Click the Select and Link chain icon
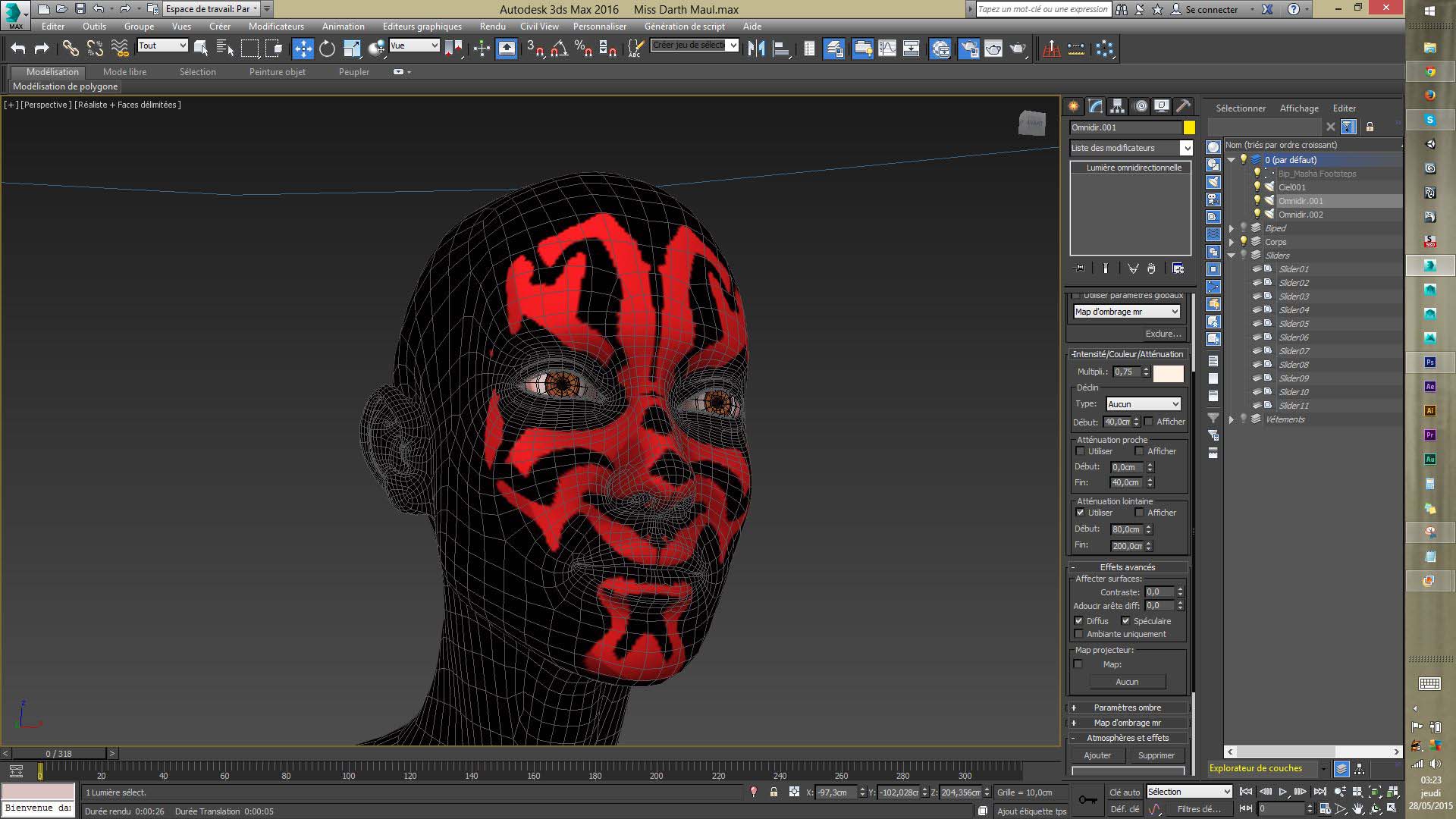The width and height of the screenshot is (1456, 819). click(71, 49)
